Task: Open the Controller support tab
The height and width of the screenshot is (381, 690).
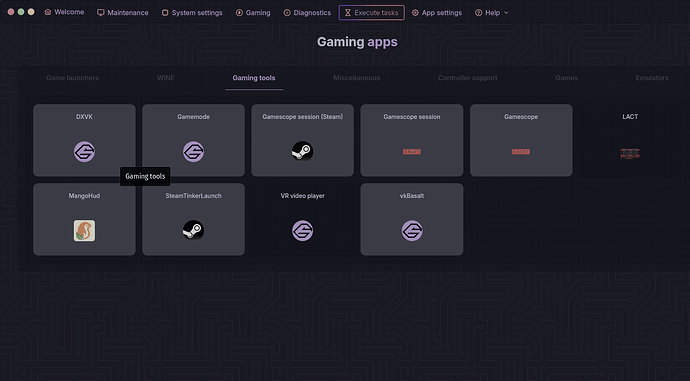Action: point(467,78)
